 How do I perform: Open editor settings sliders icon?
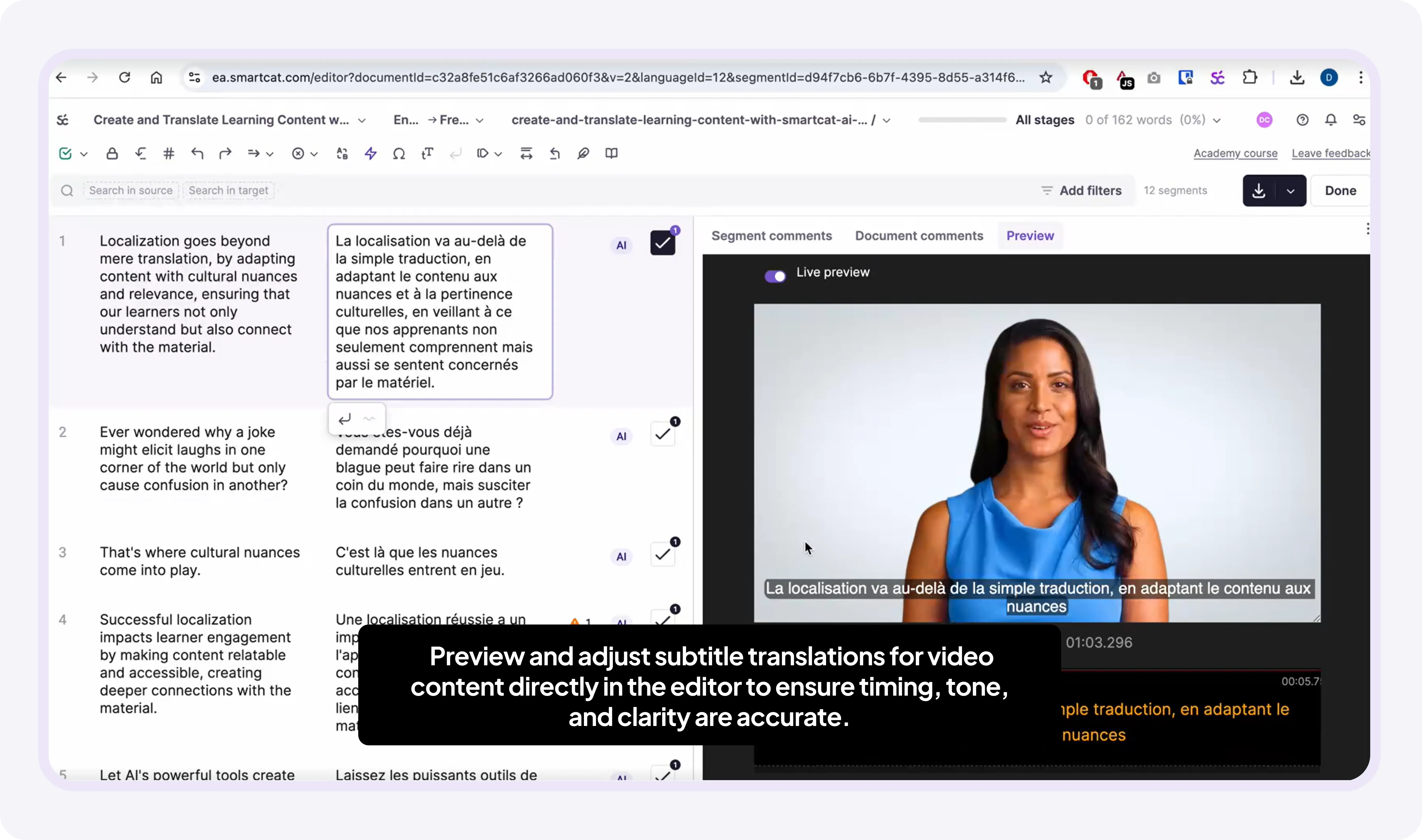click(x=1359, y=120)
